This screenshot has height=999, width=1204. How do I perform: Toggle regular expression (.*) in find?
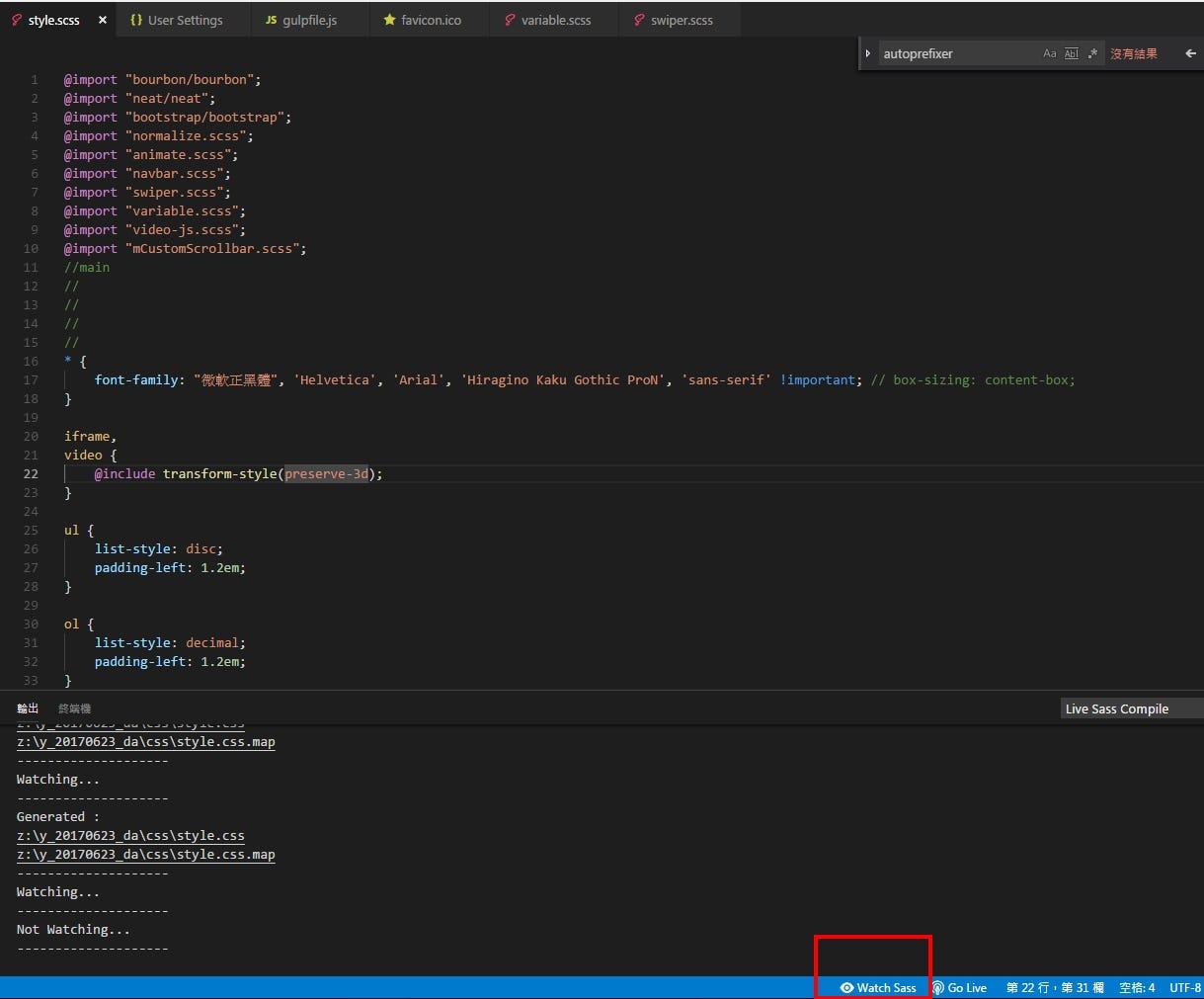1092,53
